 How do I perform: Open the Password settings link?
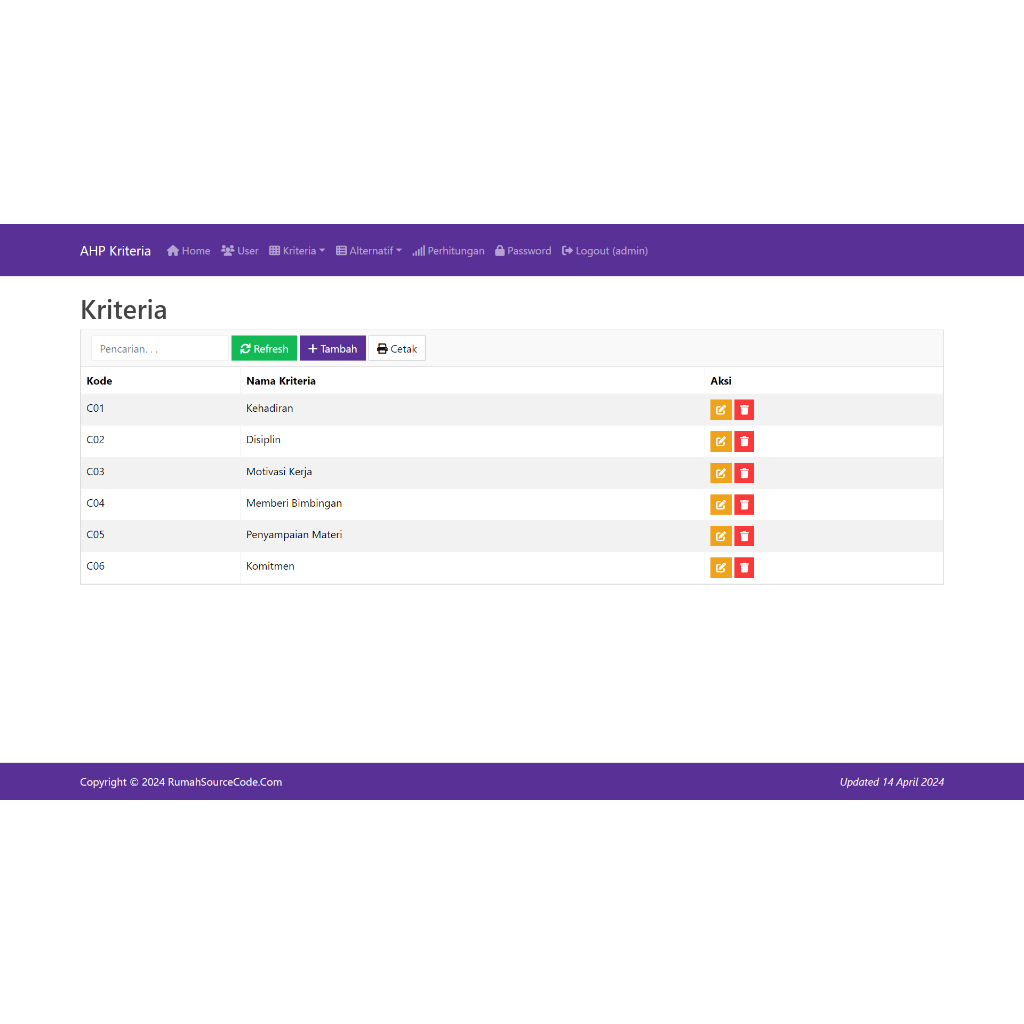tap(523, 251)
